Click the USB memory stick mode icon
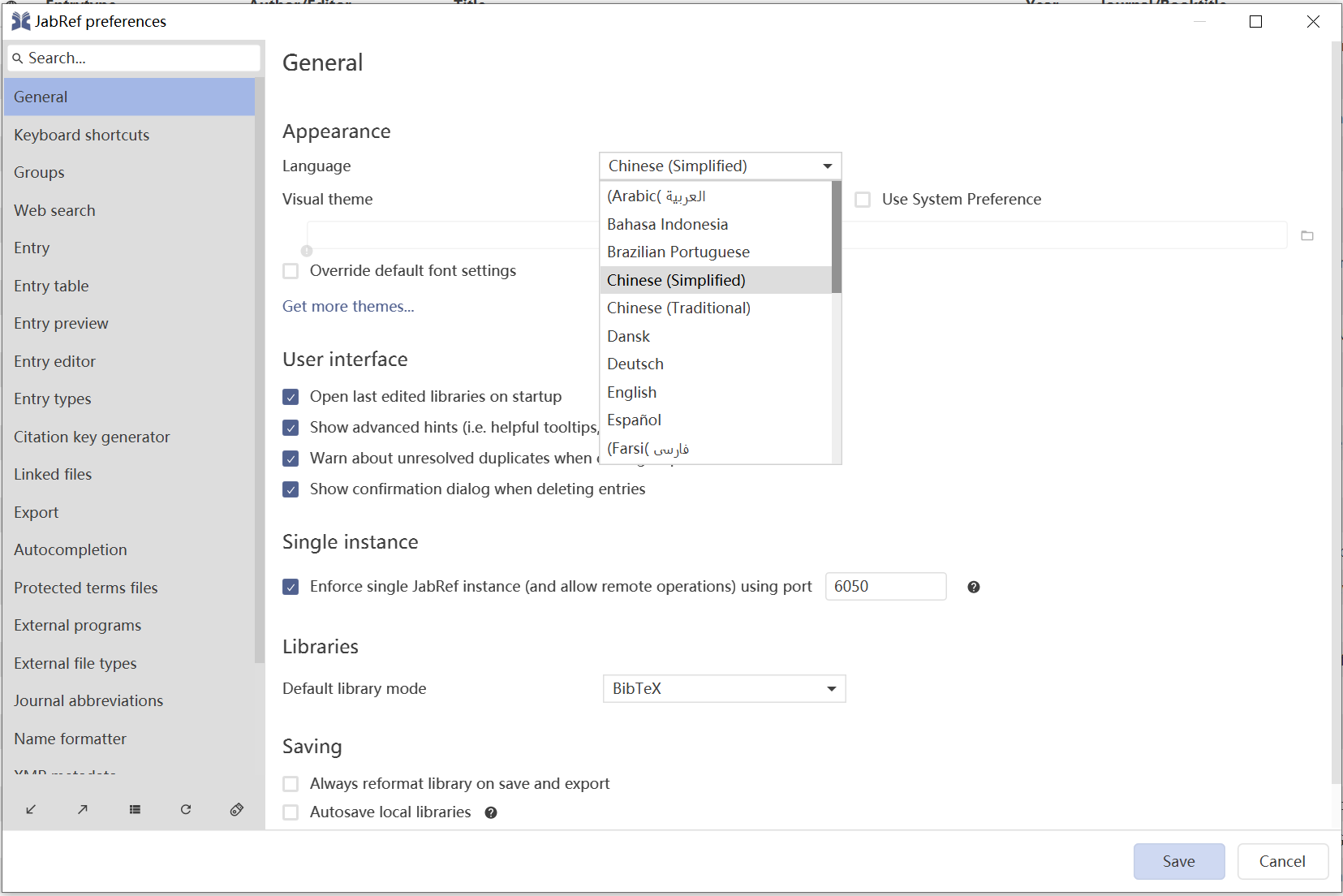The height and width of the screenshot is (896, 1343). 237,809
